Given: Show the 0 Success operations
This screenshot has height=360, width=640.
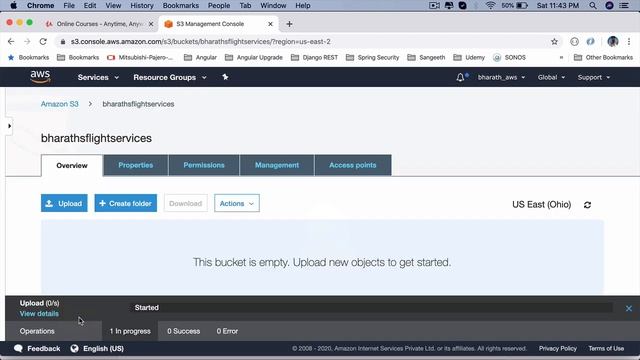Looking at the screenshot, I should coord(183,331).
